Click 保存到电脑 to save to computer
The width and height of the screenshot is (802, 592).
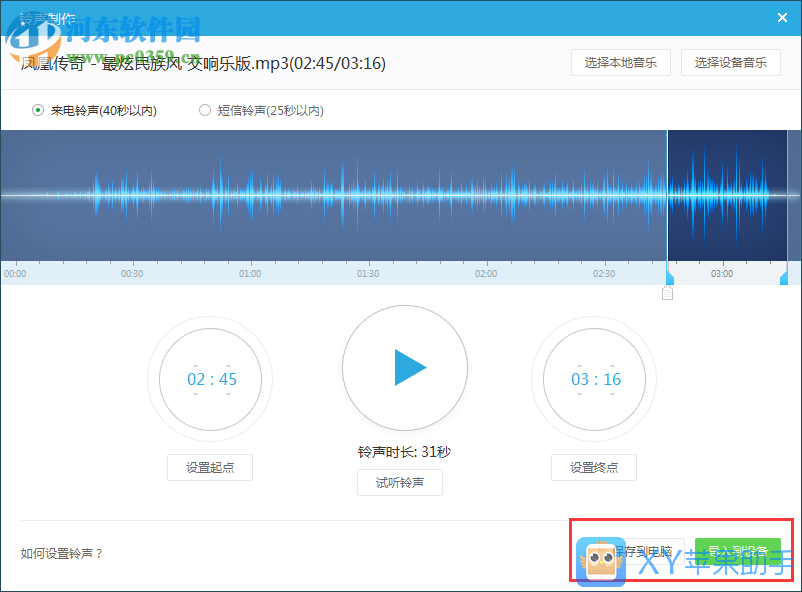click(x=646, y=551)
